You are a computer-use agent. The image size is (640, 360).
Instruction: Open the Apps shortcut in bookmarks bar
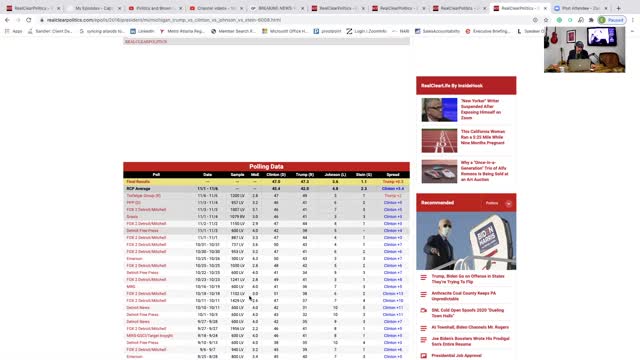click(13, 31)
